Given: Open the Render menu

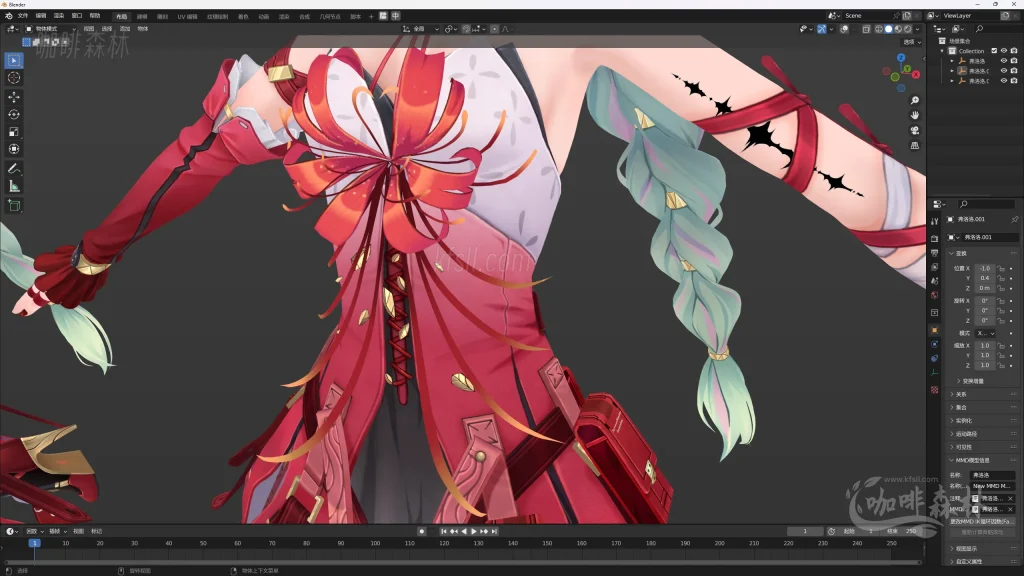Looking at the screenshot, I should 59,16.
